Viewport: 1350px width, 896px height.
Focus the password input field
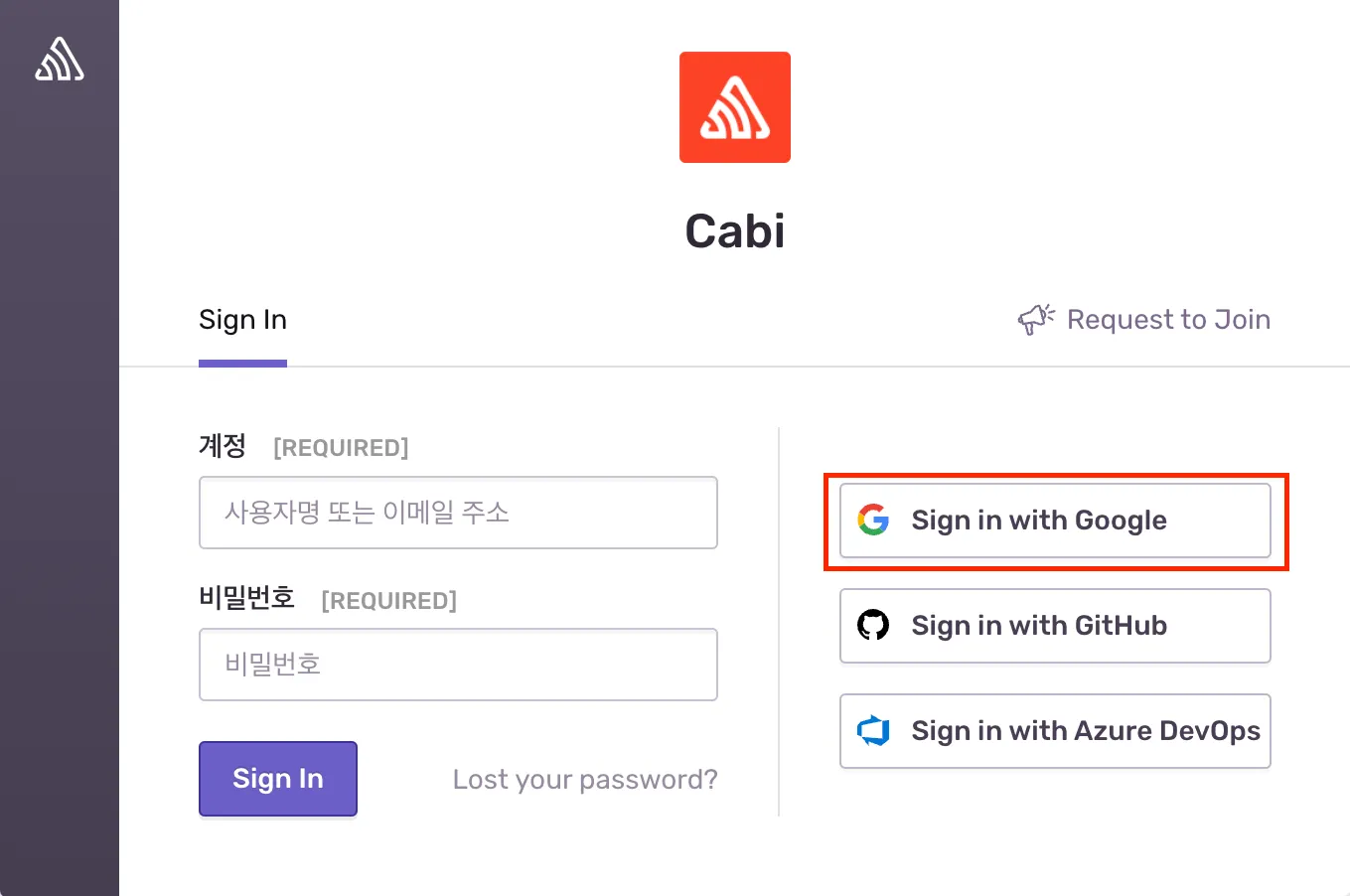coord(458,665)
